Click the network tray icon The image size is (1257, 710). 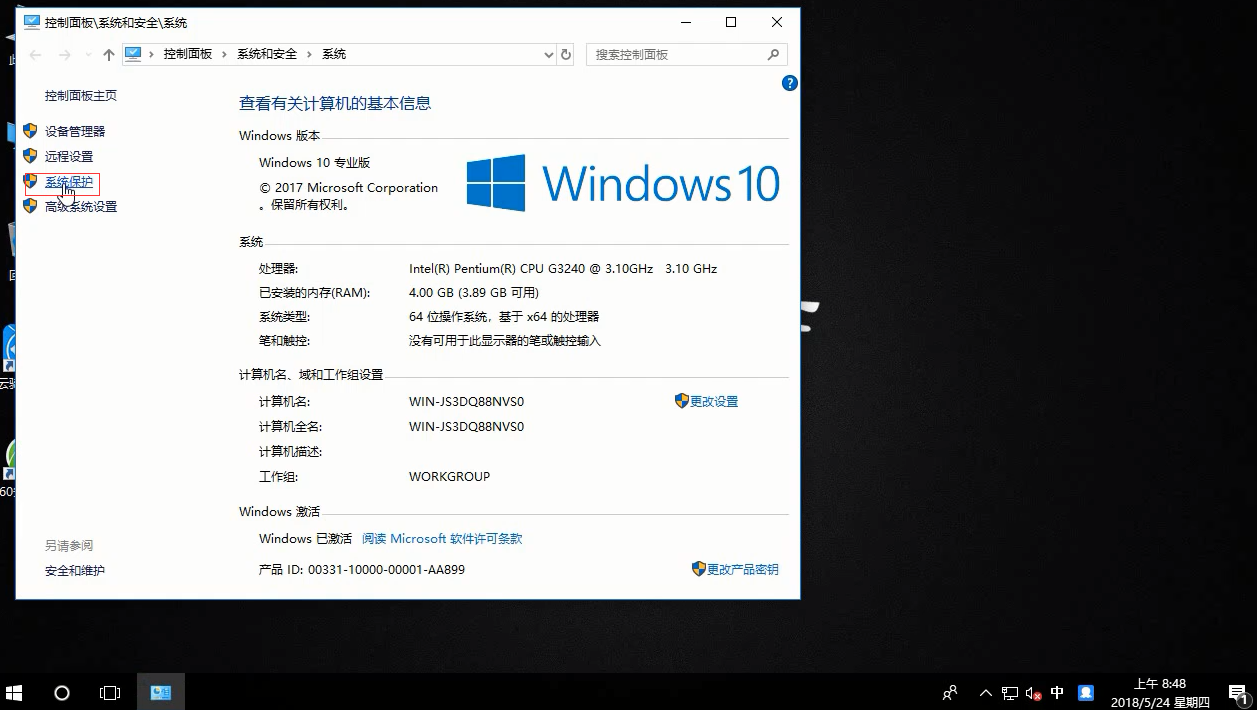[1010, 693]
